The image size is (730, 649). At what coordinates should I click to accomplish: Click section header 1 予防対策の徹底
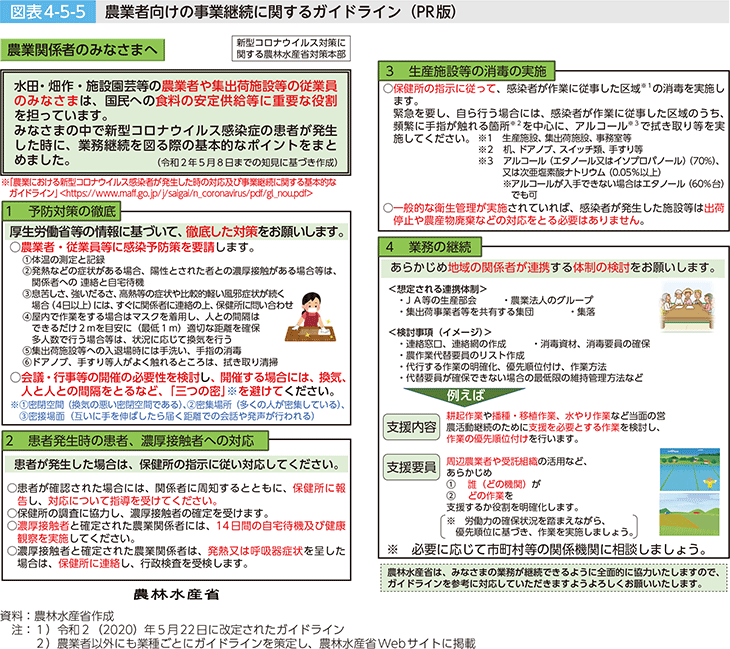coord(61,212)
